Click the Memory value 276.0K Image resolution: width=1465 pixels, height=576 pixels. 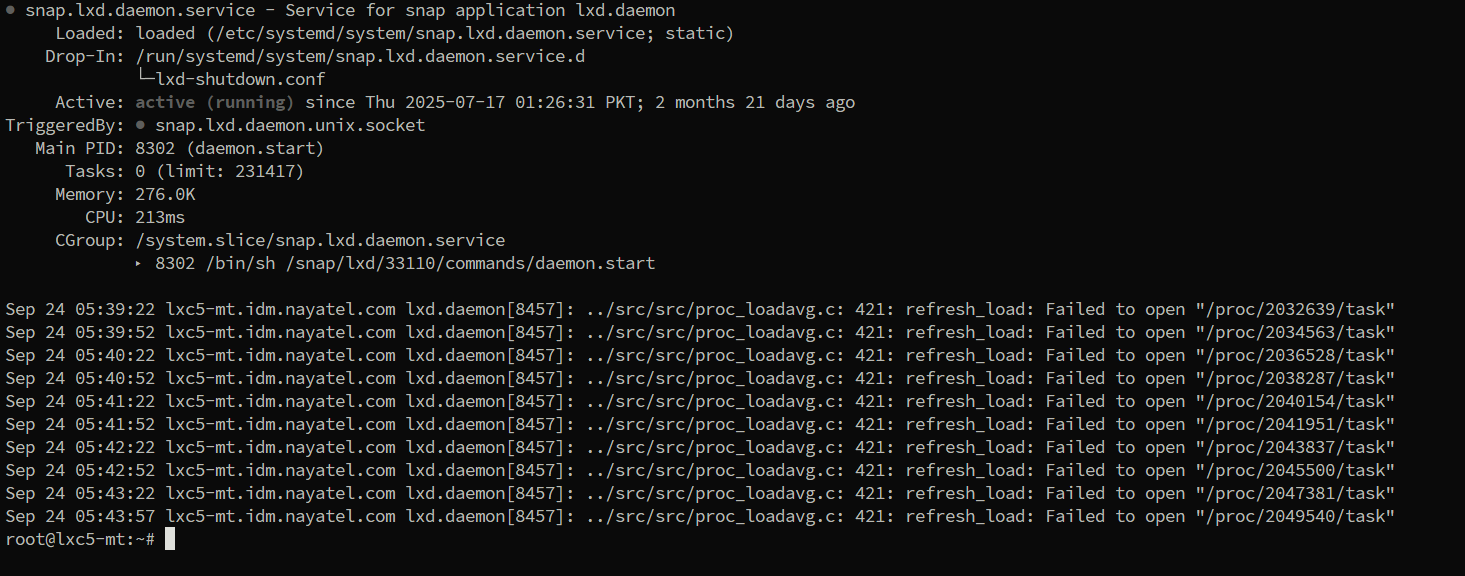pyautogui.click(x=165, y=195)
